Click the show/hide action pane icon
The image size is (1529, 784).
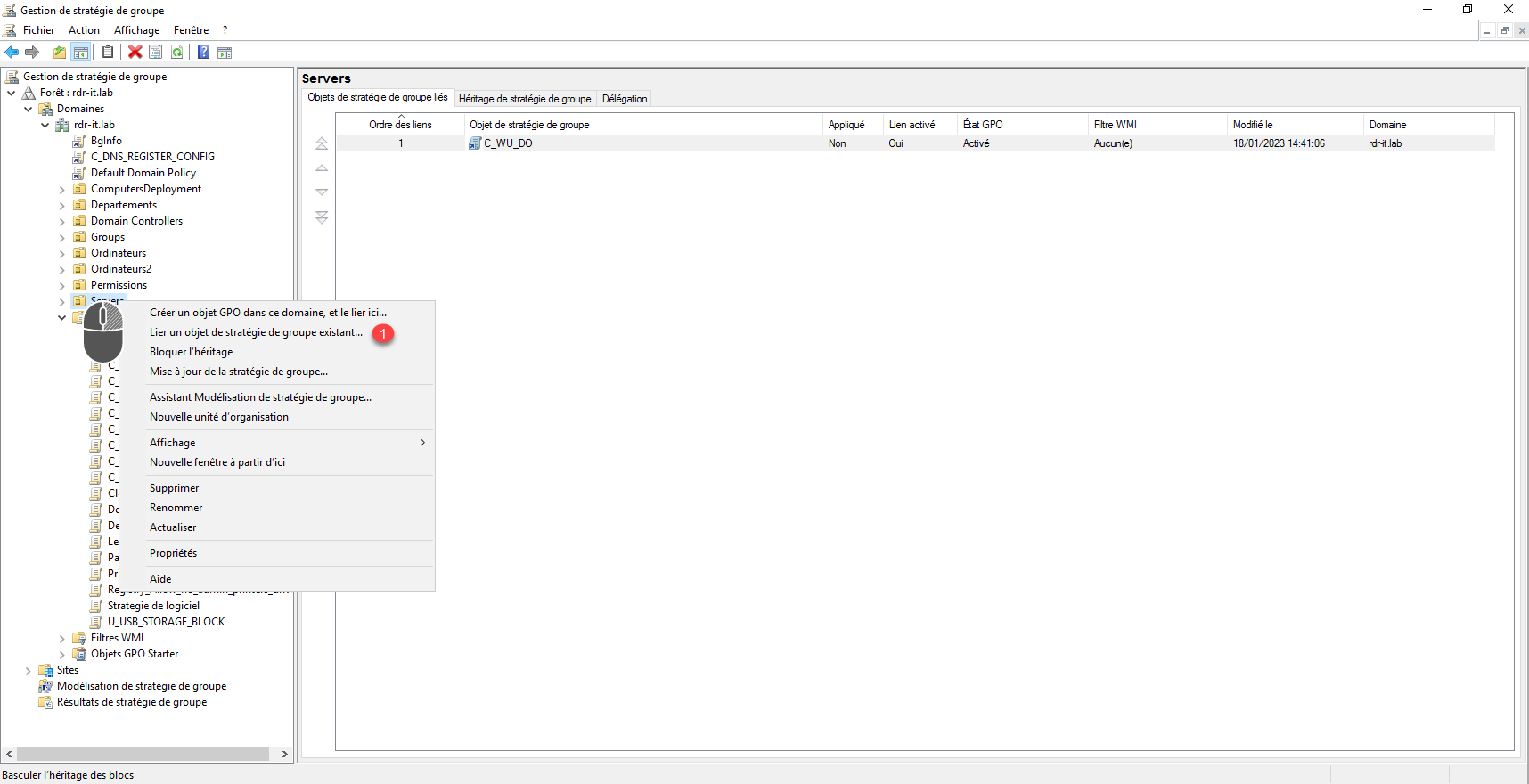[x=225, y=53]
